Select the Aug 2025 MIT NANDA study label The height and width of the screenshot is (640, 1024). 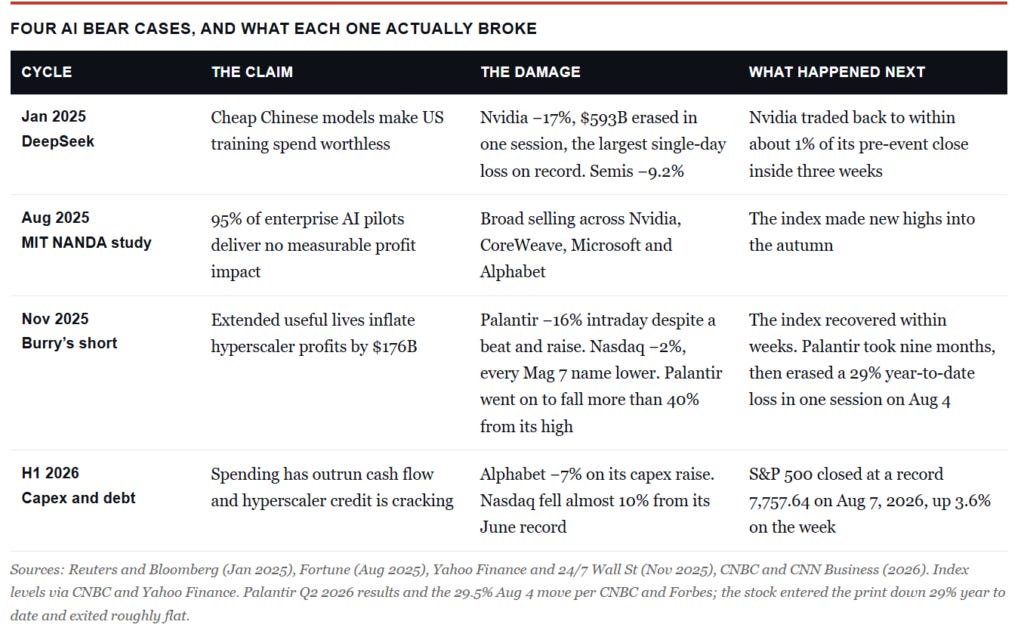click(86, 230)
